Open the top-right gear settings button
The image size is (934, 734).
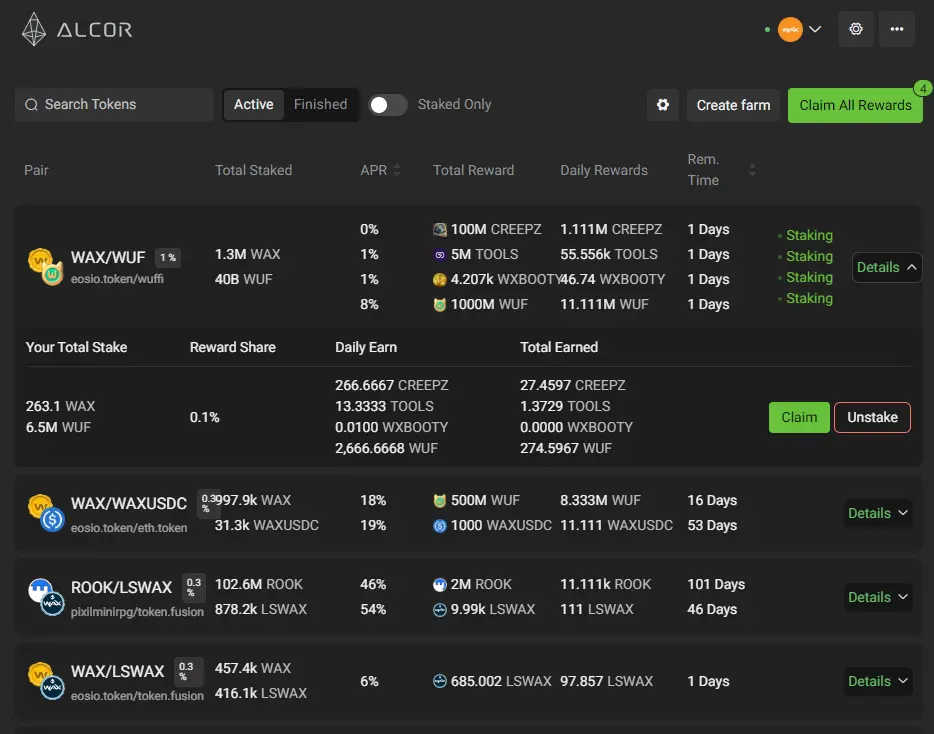tap(856, 29)
